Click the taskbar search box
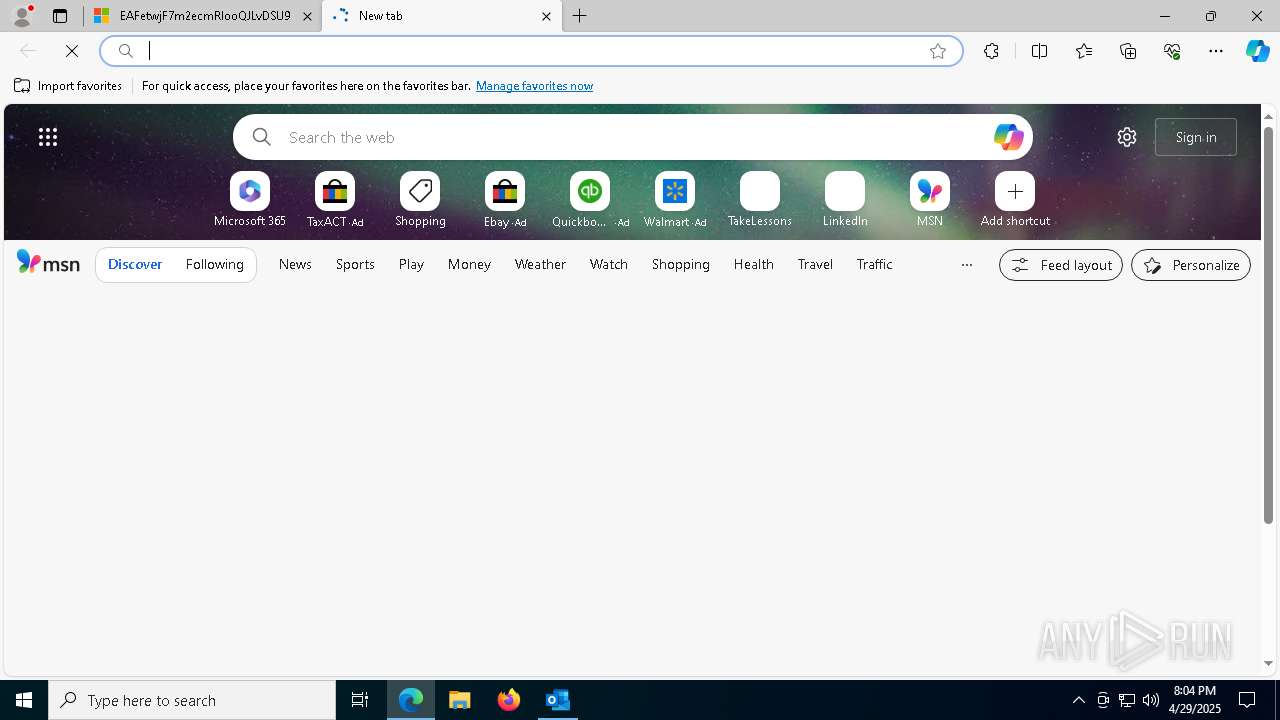The height and width of the screenshot is (720, 1280). 192,700
